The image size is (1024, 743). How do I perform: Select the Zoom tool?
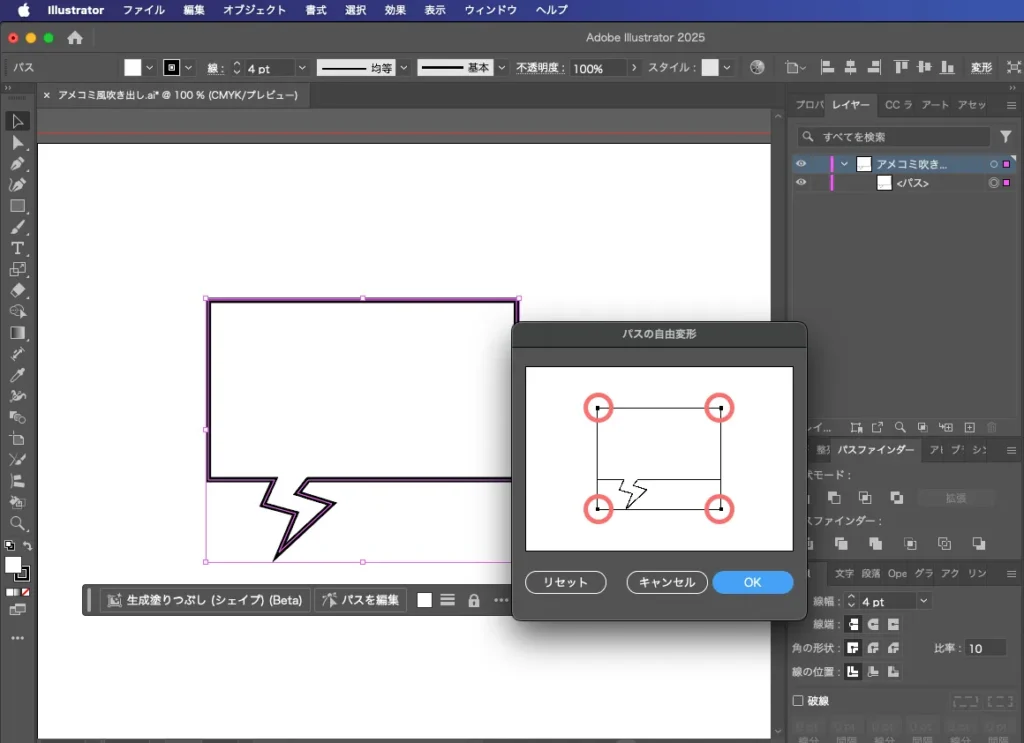pos(17,523)
